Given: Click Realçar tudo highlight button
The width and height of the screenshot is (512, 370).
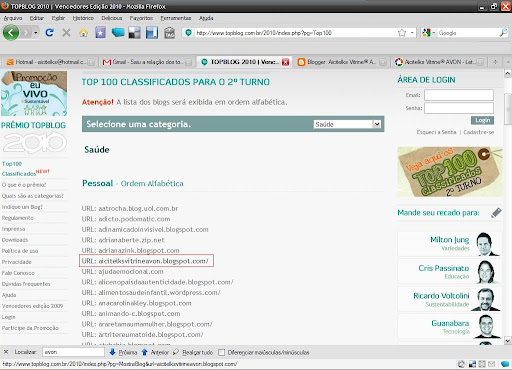Looking at the screenshot, I should pos(193,352).
